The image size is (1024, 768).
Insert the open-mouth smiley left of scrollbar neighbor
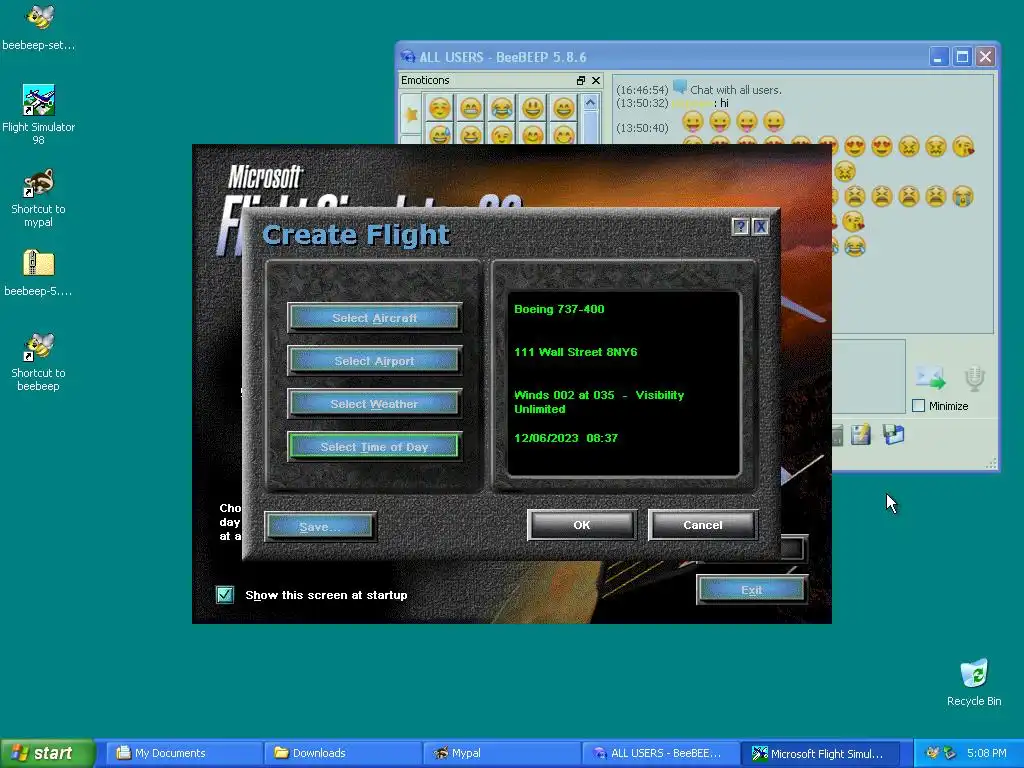(x=532, y=108)
